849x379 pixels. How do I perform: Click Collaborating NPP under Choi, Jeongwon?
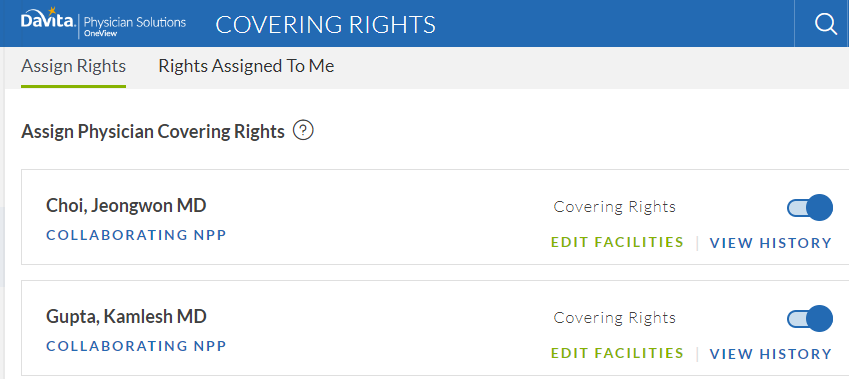click(136, 235)
